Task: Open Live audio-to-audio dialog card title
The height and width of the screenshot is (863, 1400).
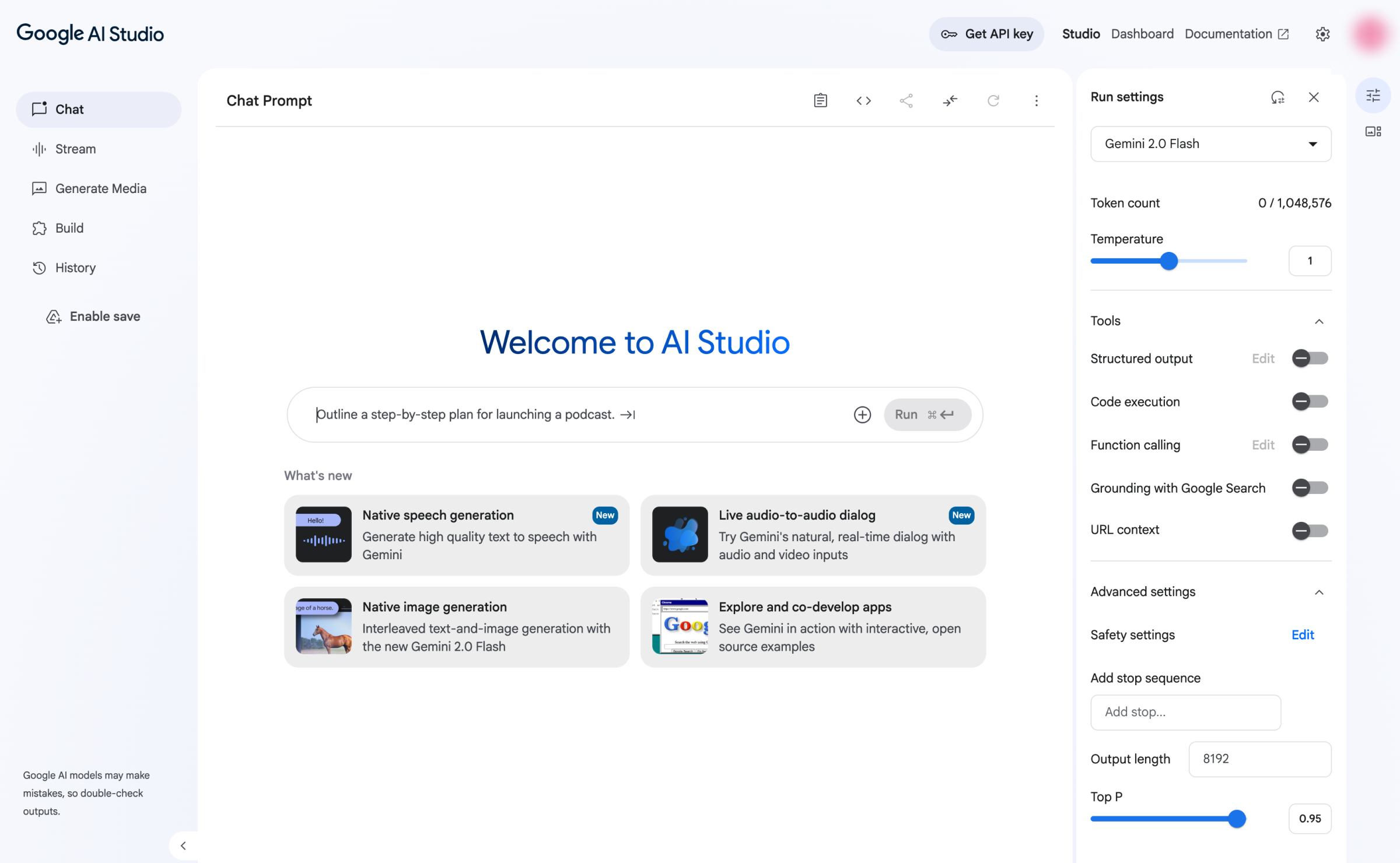Action: pos(797,515)
